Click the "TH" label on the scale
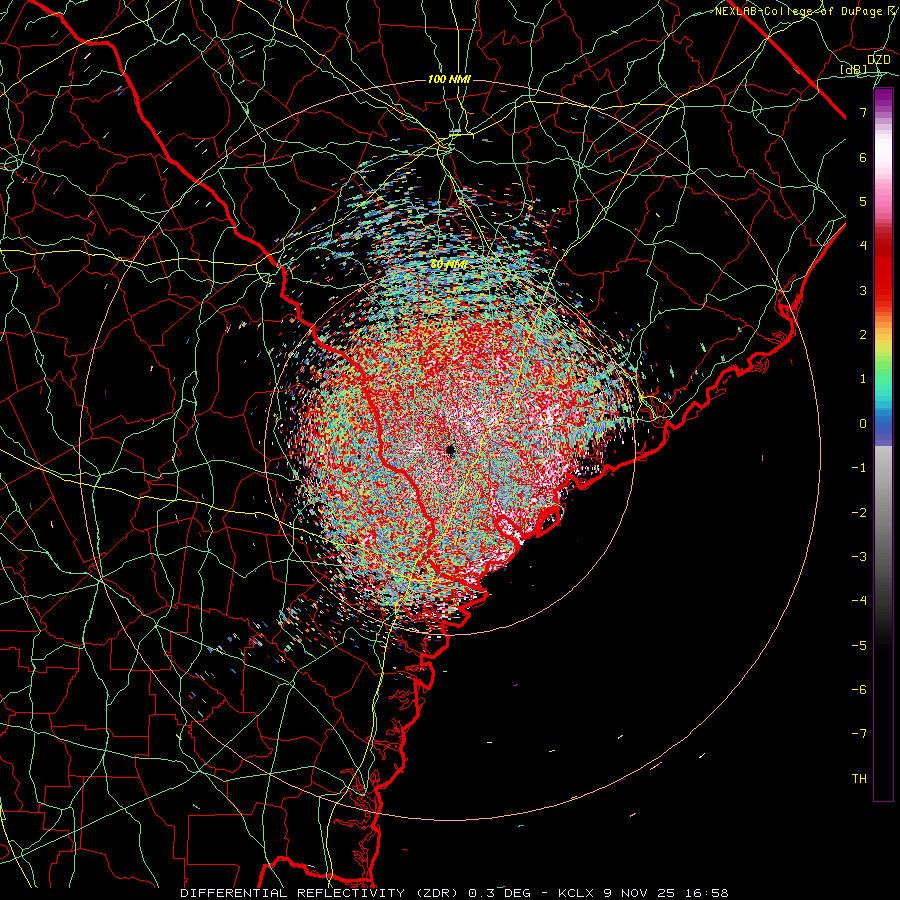Screen dimensions: 900x900 pos(859,779)
